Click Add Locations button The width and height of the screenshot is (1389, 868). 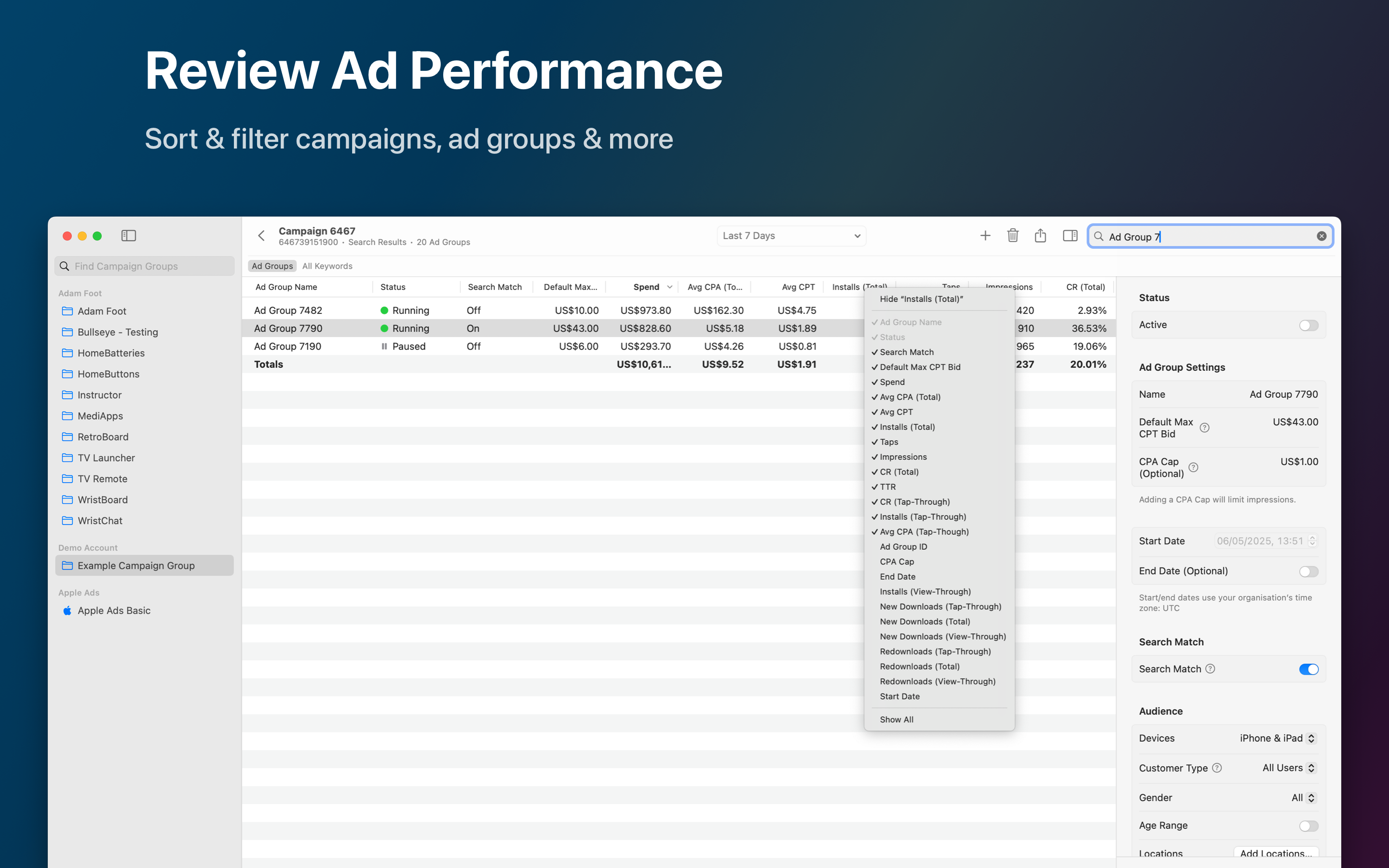(x=1275, y=854)
